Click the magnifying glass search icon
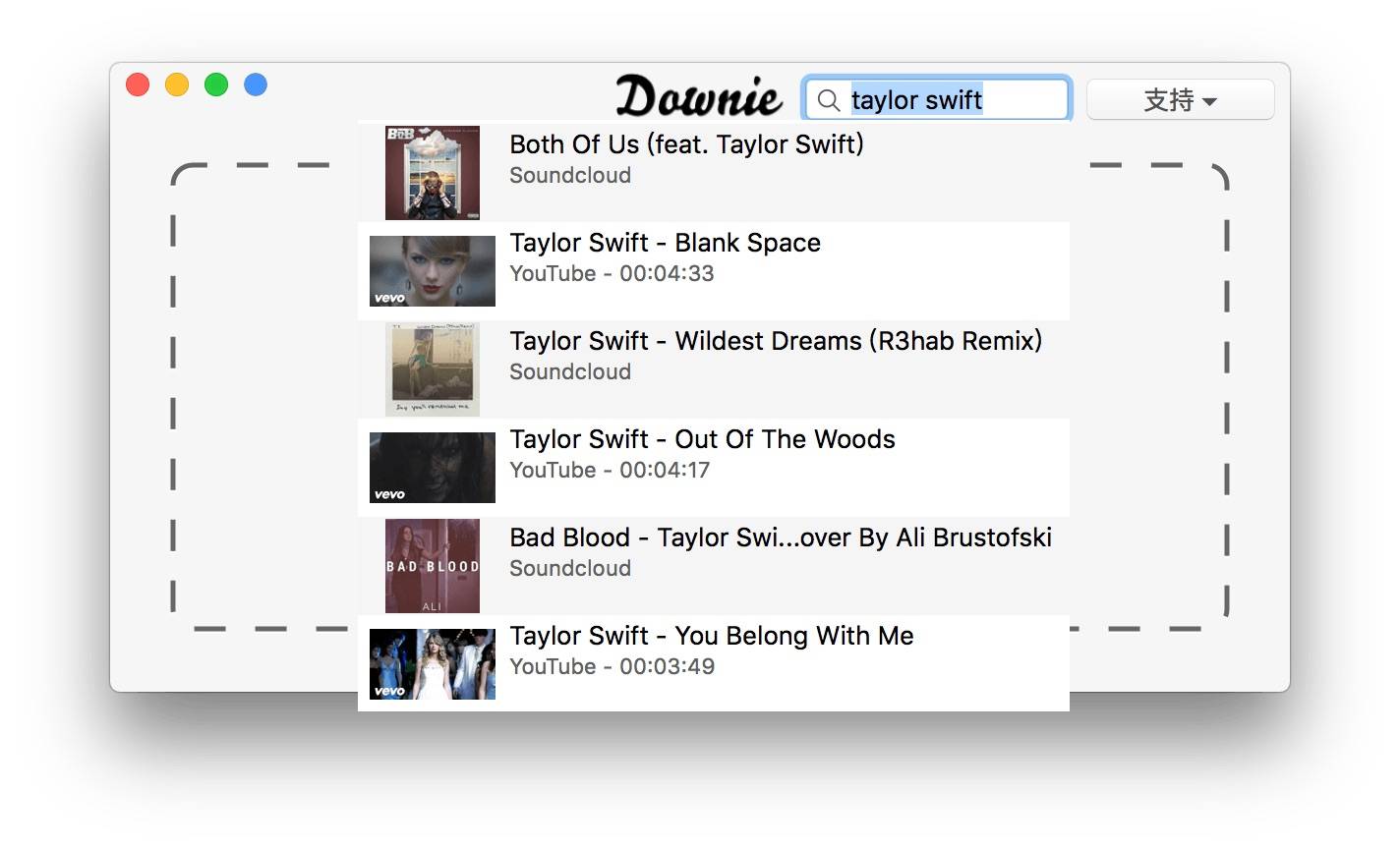The width and height of the screenshot is (1400, 849). click(x=829, y=100)
